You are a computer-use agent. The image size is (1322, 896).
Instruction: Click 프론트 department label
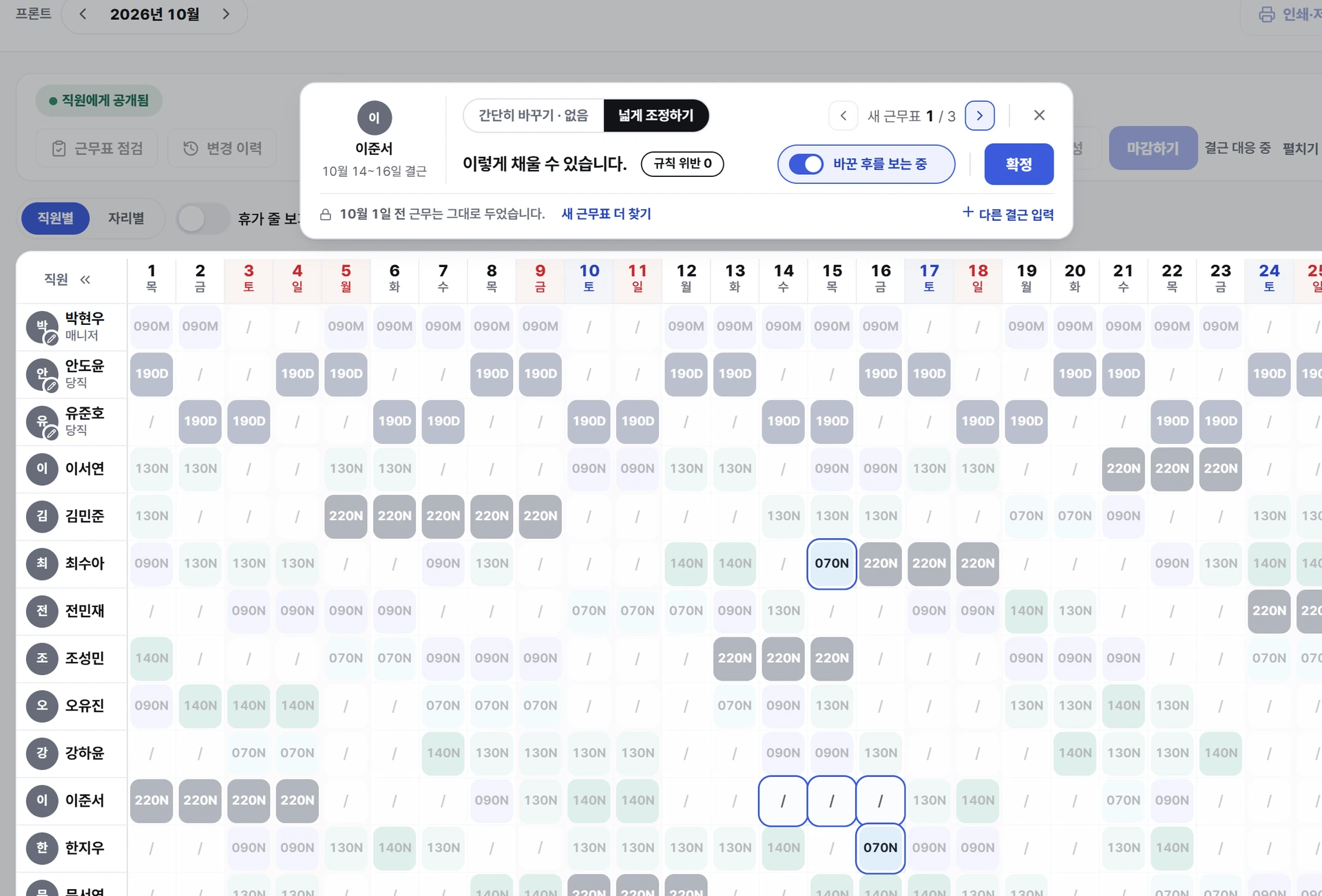pyautogui.click(x=33, y=13)
